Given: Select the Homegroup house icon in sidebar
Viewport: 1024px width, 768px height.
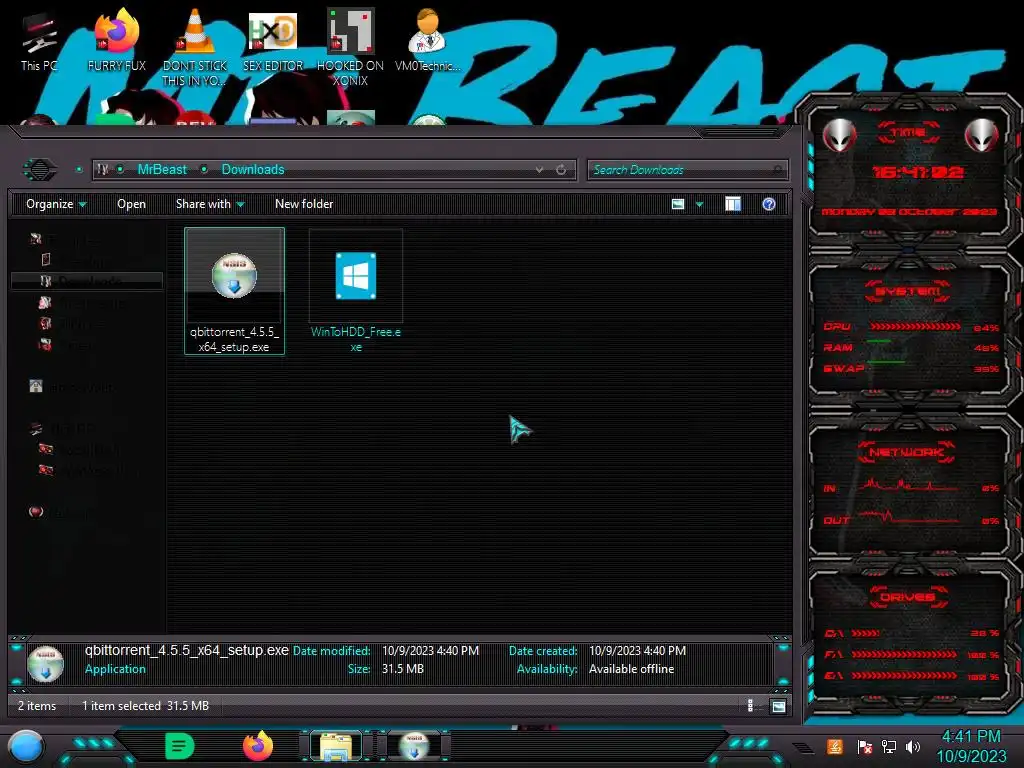Looking at the screenshot, I should point(36,387).
